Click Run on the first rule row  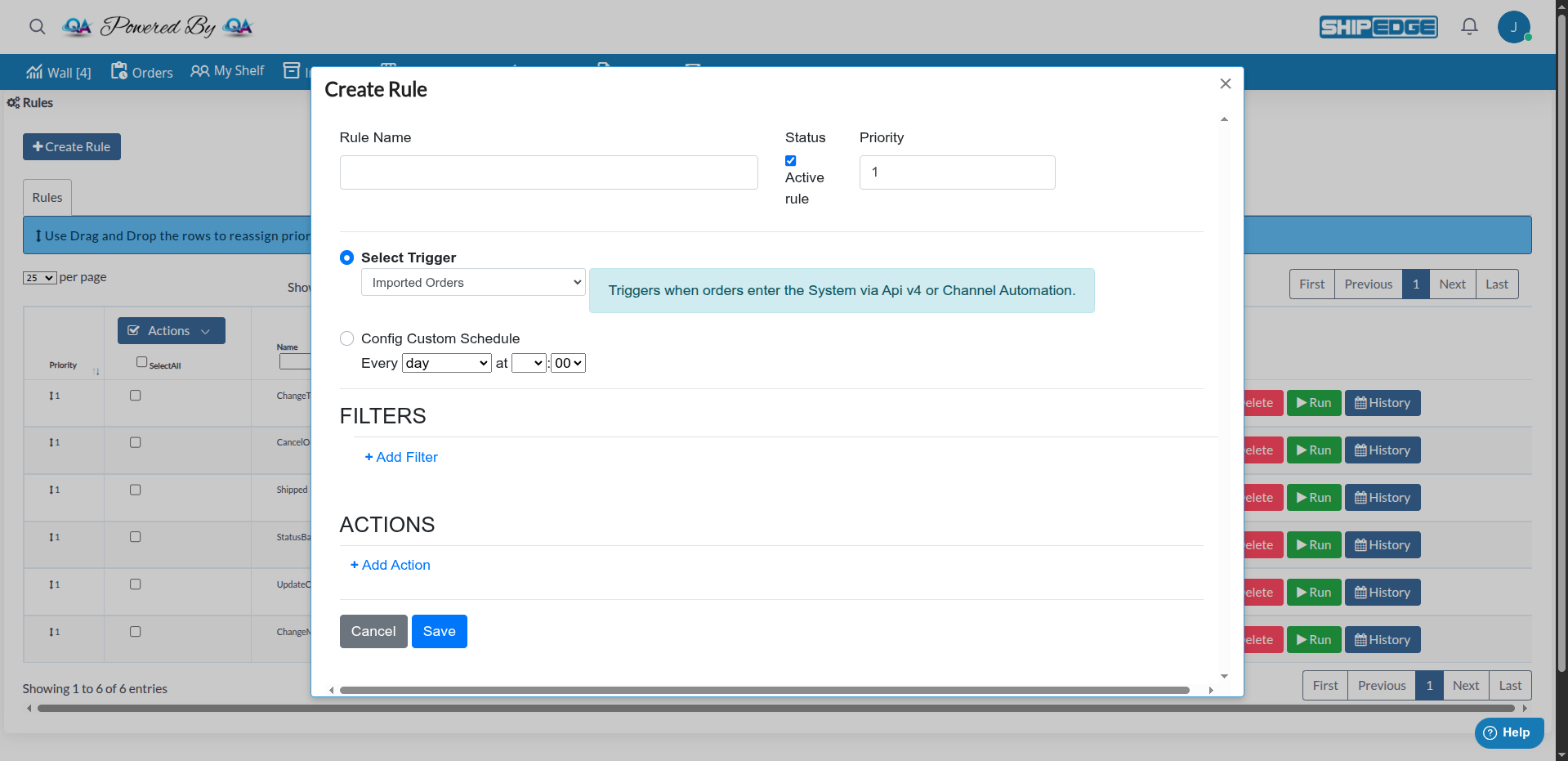tap(1314, 403)
